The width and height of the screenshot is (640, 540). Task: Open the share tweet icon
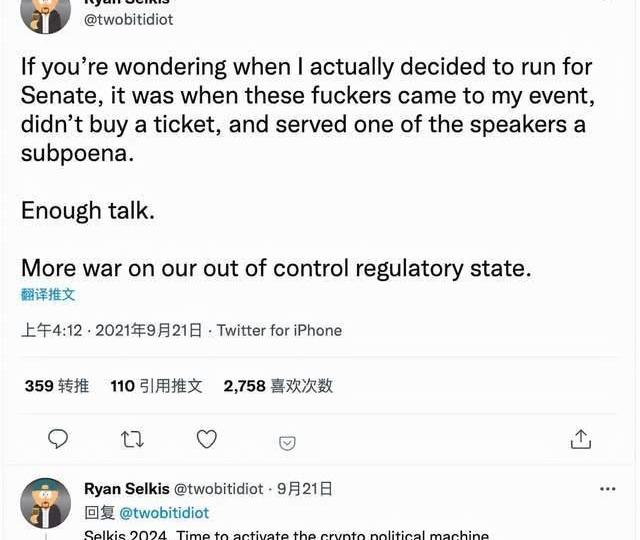coord(581,439)
